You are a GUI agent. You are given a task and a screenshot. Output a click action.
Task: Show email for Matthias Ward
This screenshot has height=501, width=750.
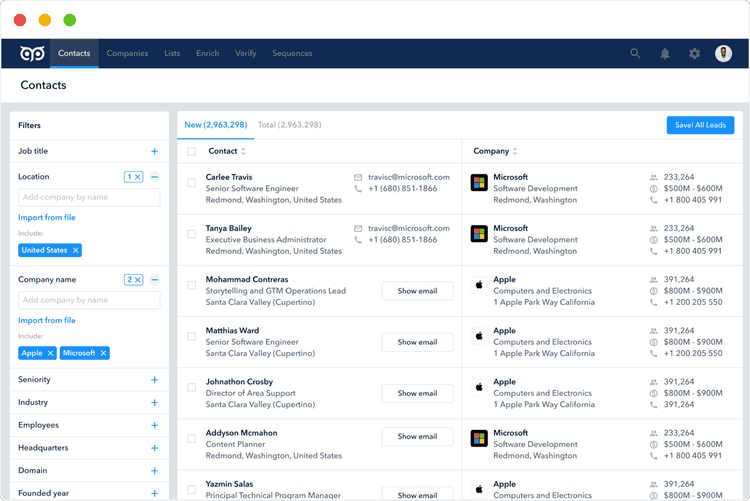coord(417,342)
